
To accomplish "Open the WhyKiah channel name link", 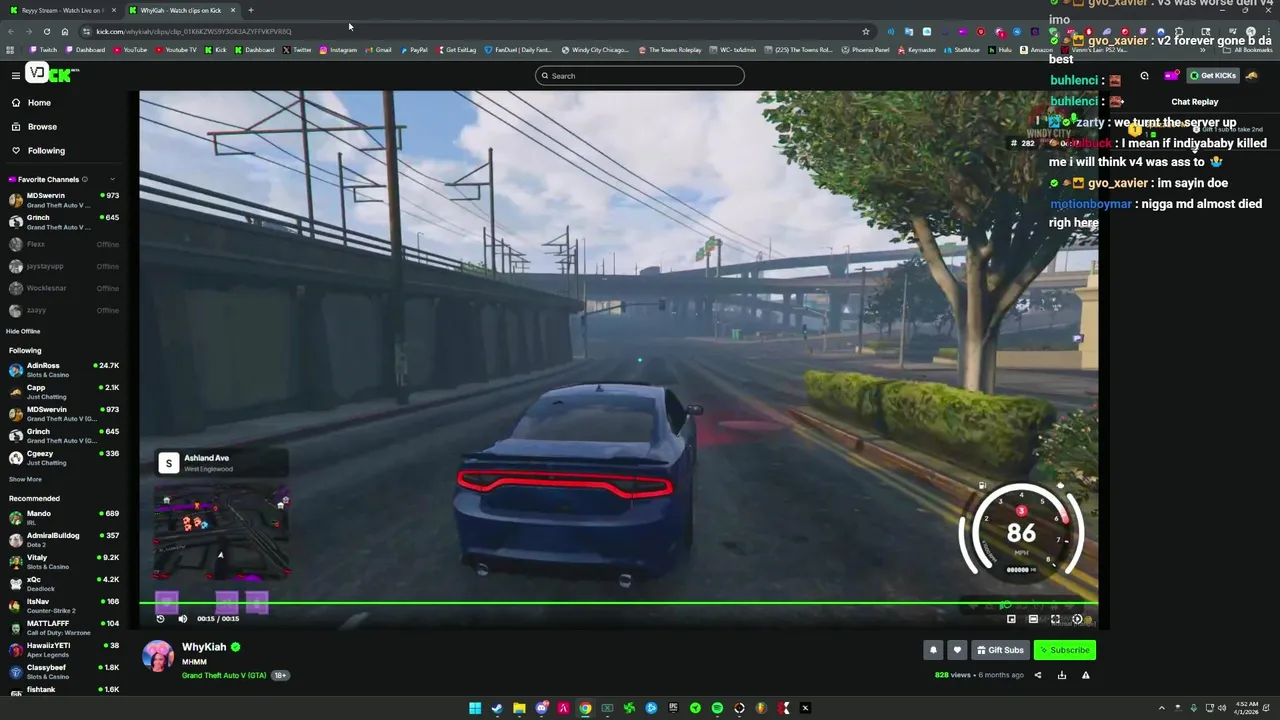I will coord(204,647).
